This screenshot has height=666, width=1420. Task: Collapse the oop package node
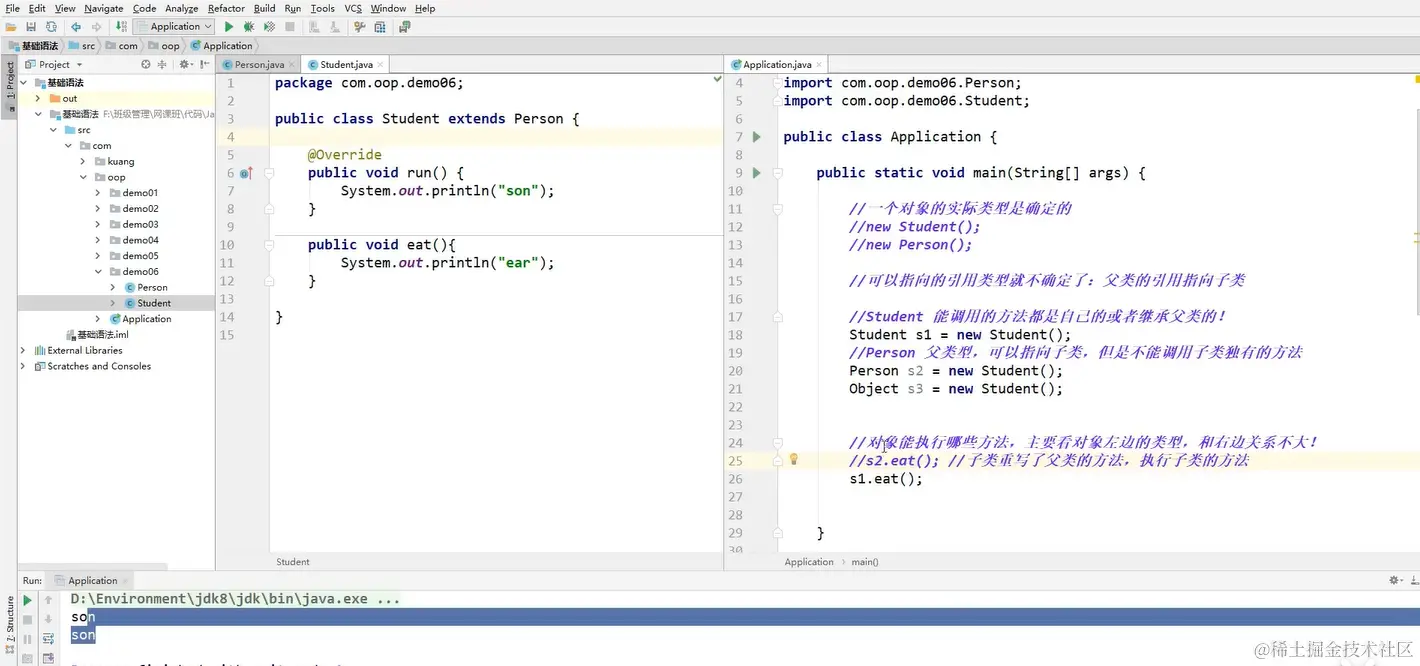[x=83, y=177]
